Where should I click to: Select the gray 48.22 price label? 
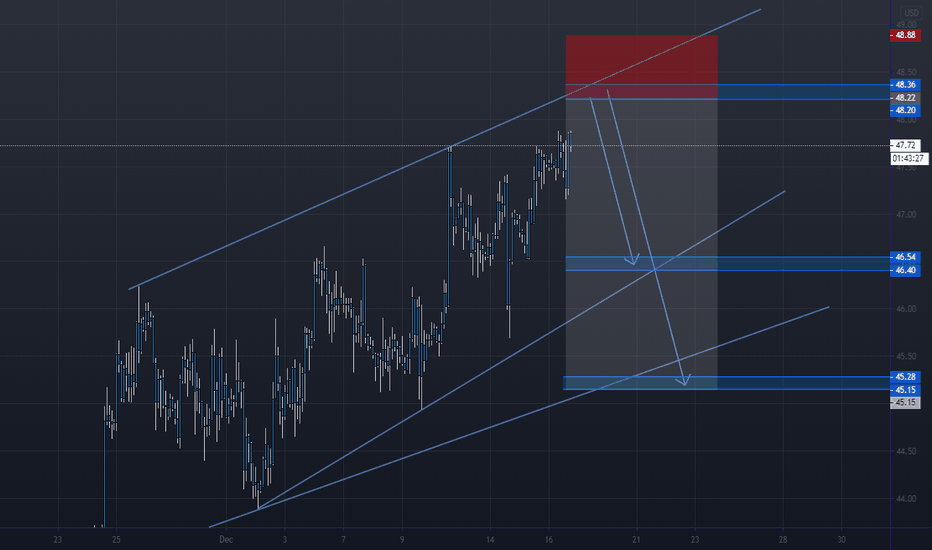[905, 98]
